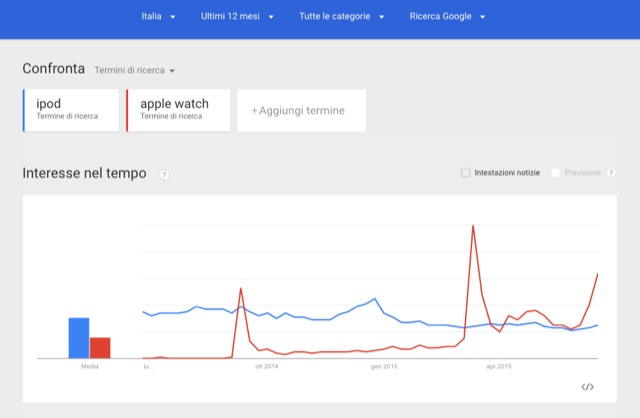Select the apple watch search term card
Image resolution: width=640 pixels, height=418 pixels.
pyautogui.click(x=178, y=109)
